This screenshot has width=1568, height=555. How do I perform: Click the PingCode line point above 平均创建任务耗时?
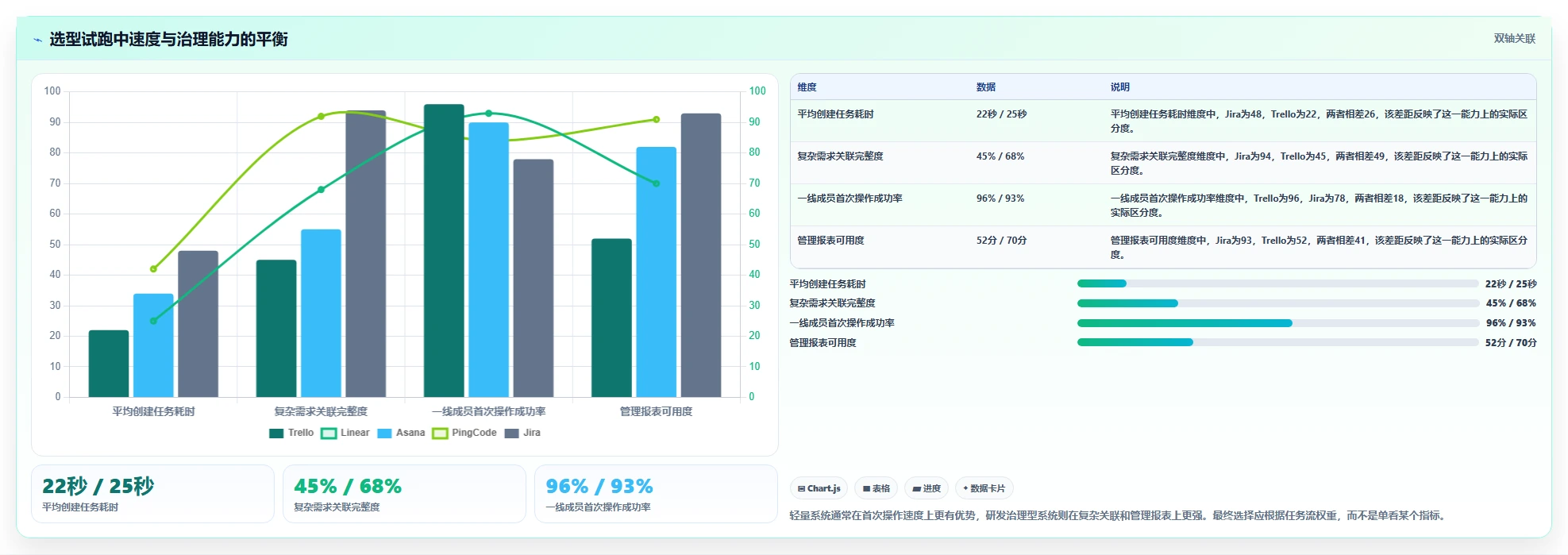153,269
